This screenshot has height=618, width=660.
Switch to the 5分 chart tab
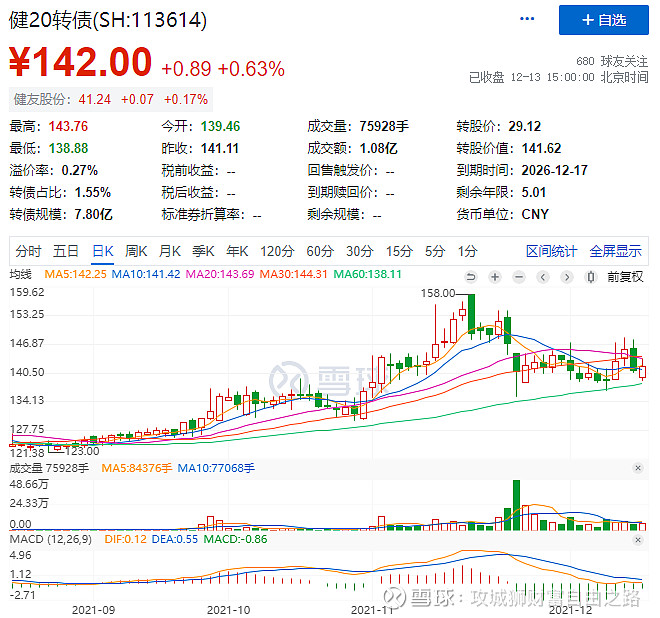coord(435,251)
